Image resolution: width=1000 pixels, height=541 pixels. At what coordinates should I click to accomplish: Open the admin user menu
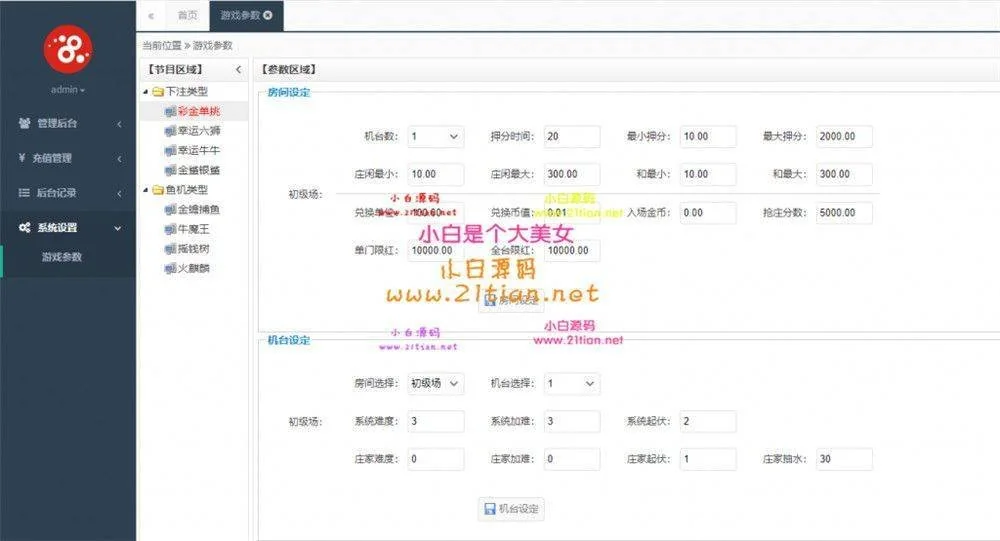pyautogui.click(x=68, y=90)
